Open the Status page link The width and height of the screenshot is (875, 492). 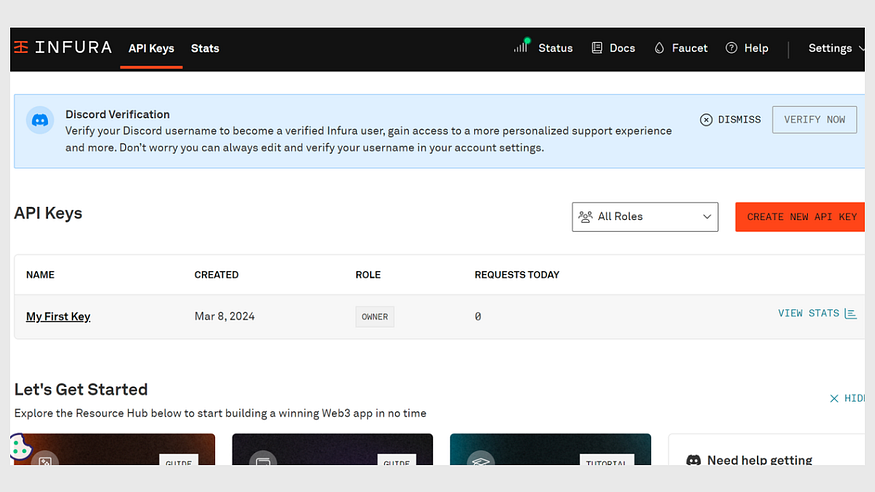(x=555, y=49)
